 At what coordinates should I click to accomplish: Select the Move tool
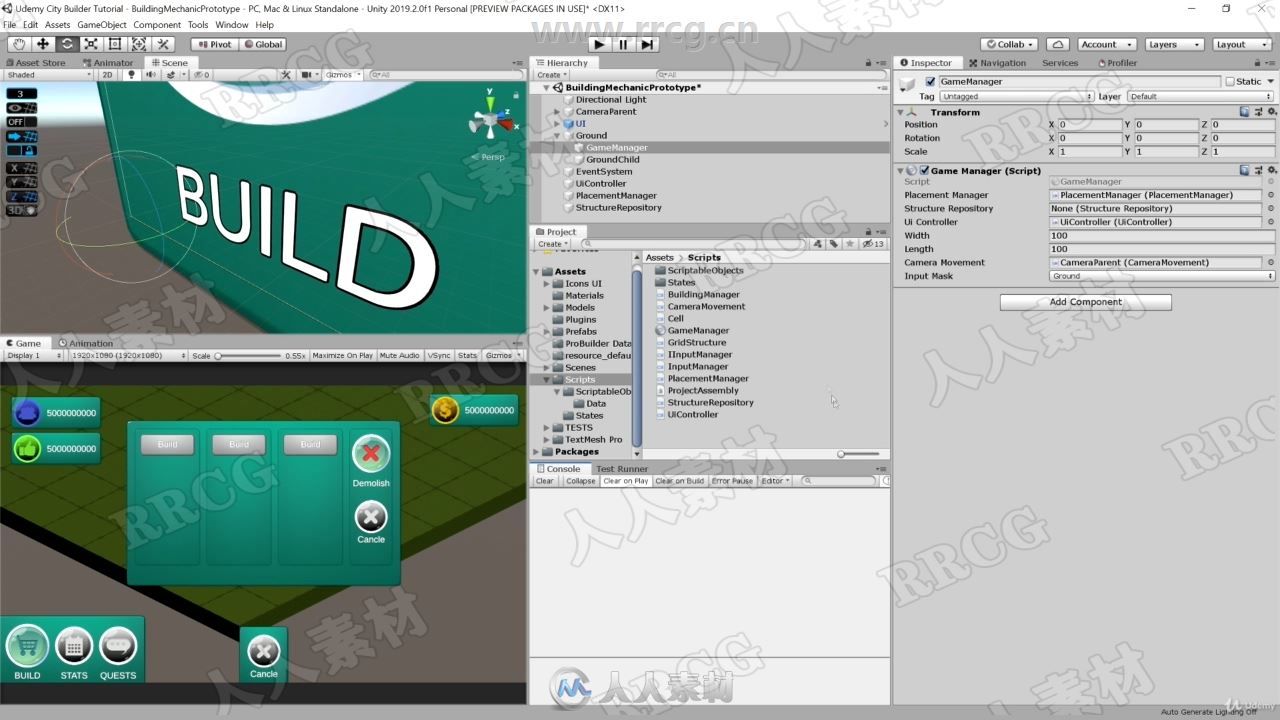(43, 44)
